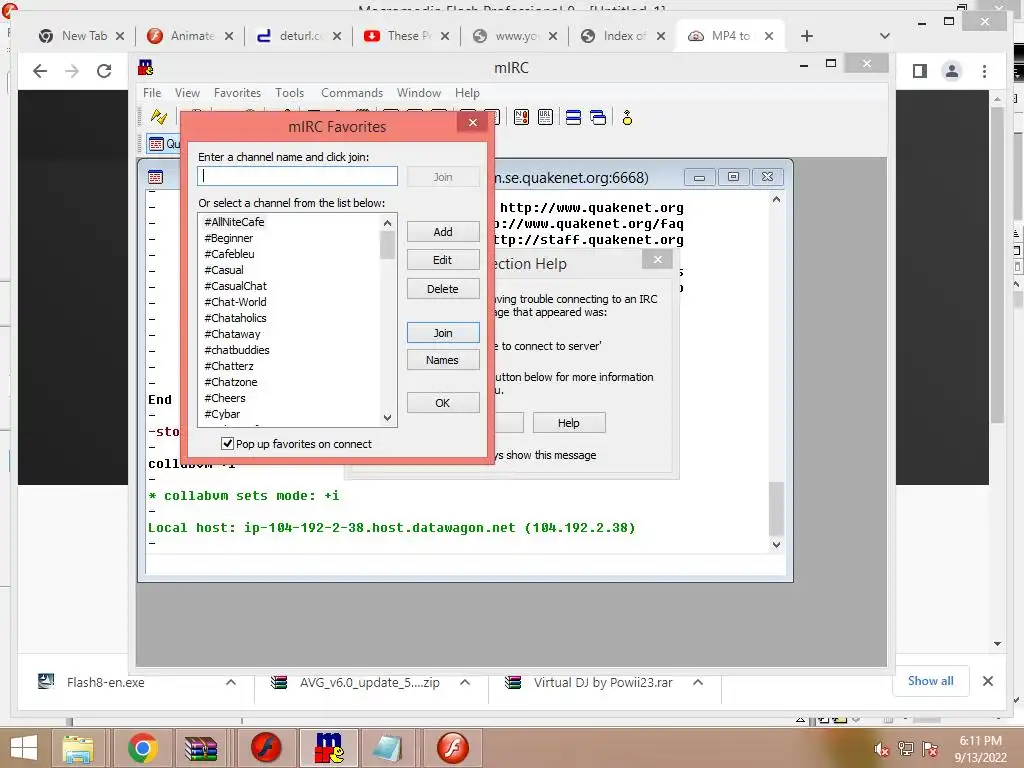Open Chrome's three-dot menu

tap(984, 71)
